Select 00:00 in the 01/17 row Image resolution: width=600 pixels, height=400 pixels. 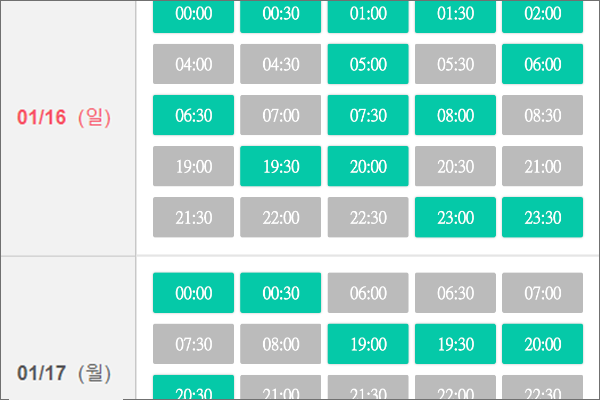point(193,293)
